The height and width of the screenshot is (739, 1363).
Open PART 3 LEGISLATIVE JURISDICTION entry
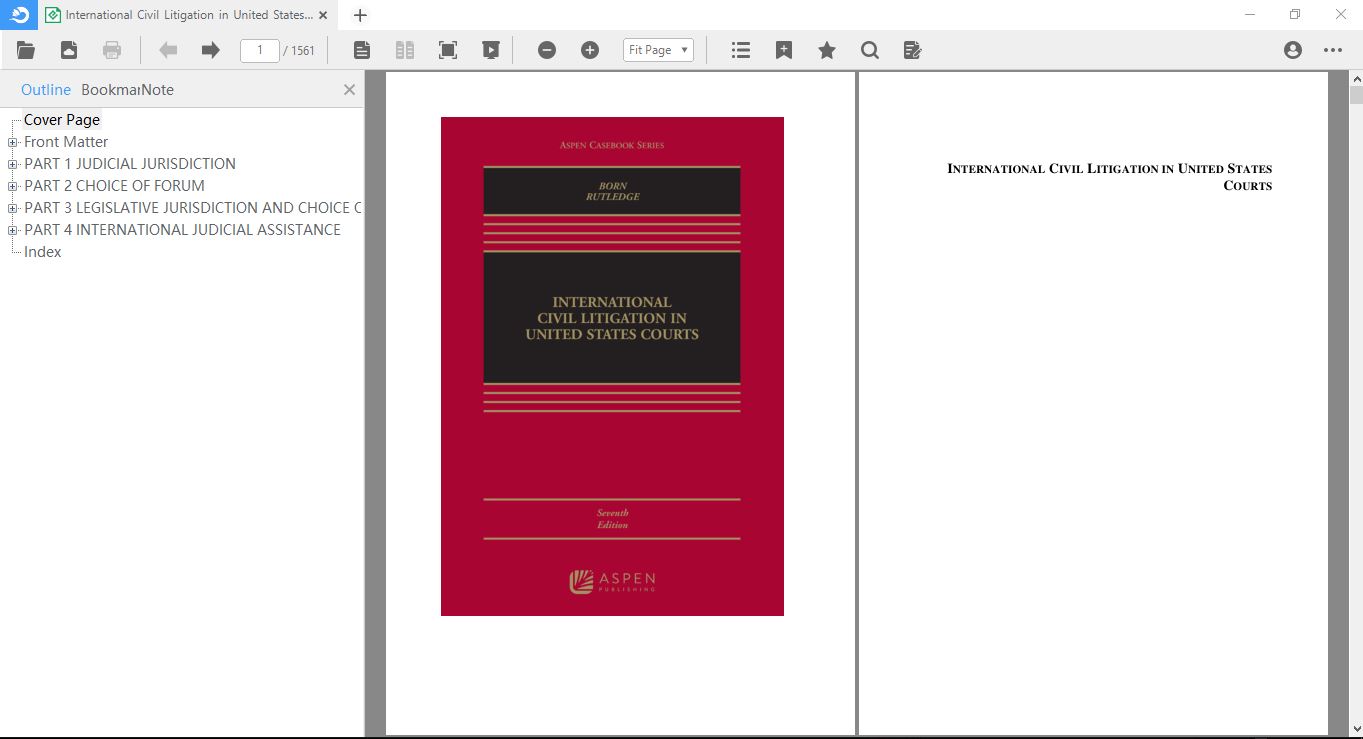[193, 208]
